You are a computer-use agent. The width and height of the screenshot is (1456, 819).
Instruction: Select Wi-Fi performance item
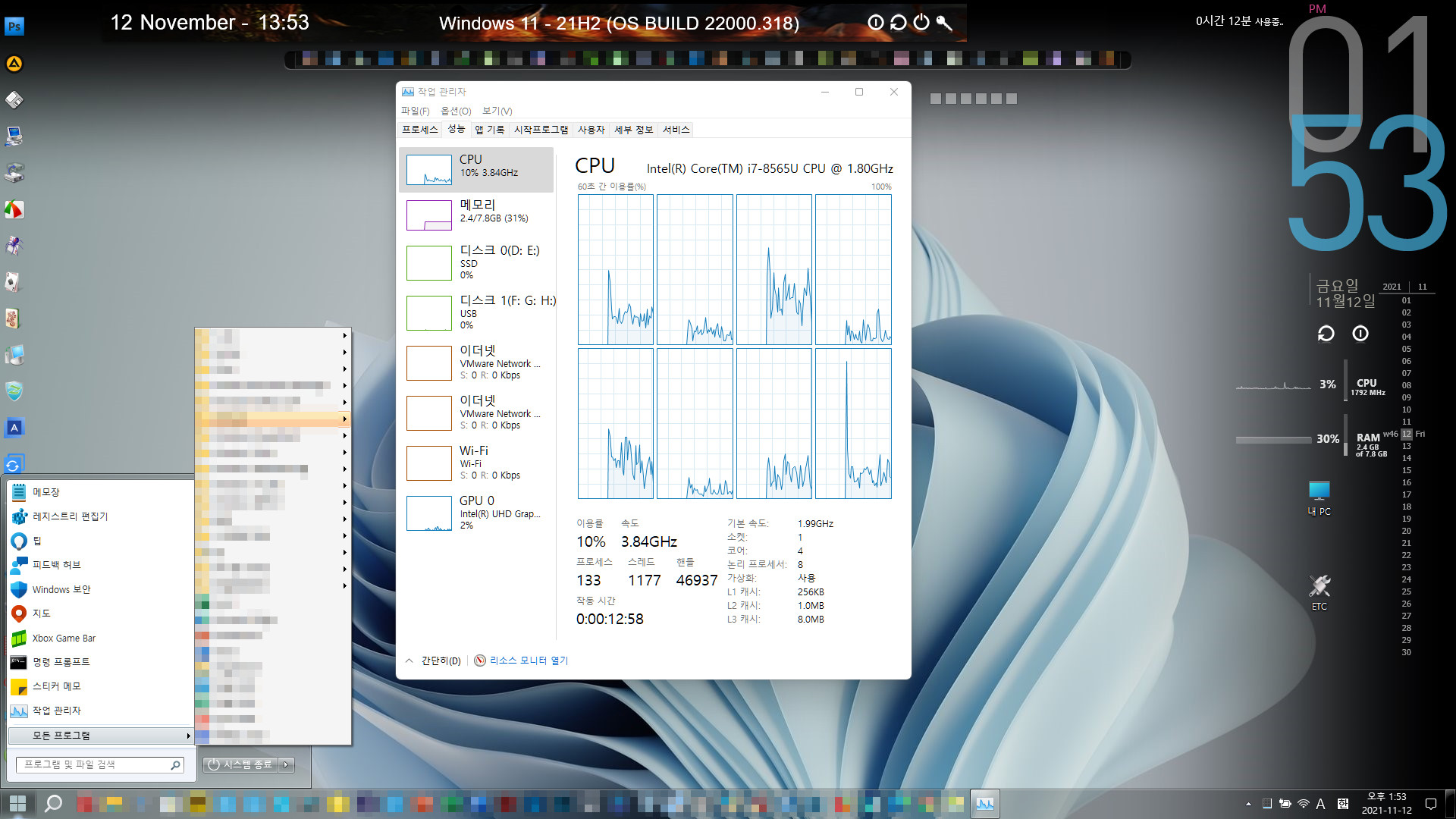click(x=476, y=463)
